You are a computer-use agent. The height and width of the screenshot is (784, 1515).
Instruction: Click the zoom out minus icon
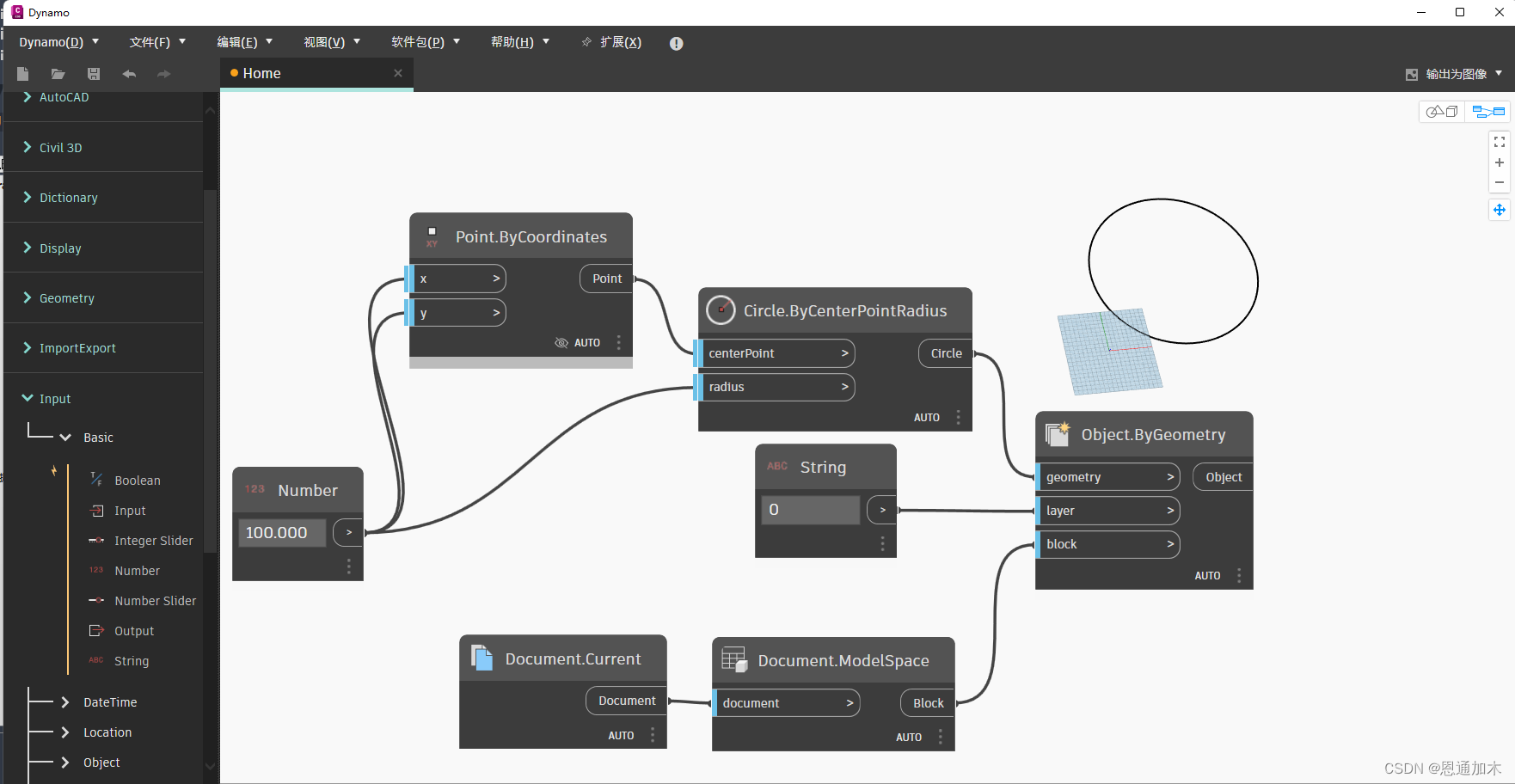1500,182
